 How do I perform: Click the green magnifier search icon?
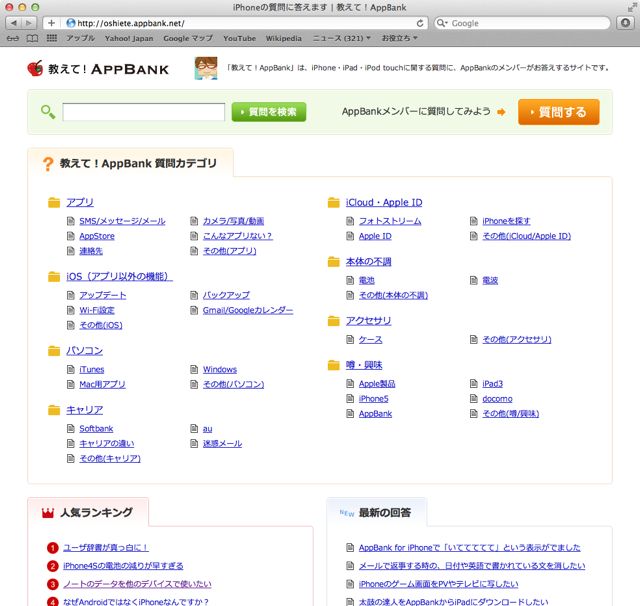click(x=48, y=112)
